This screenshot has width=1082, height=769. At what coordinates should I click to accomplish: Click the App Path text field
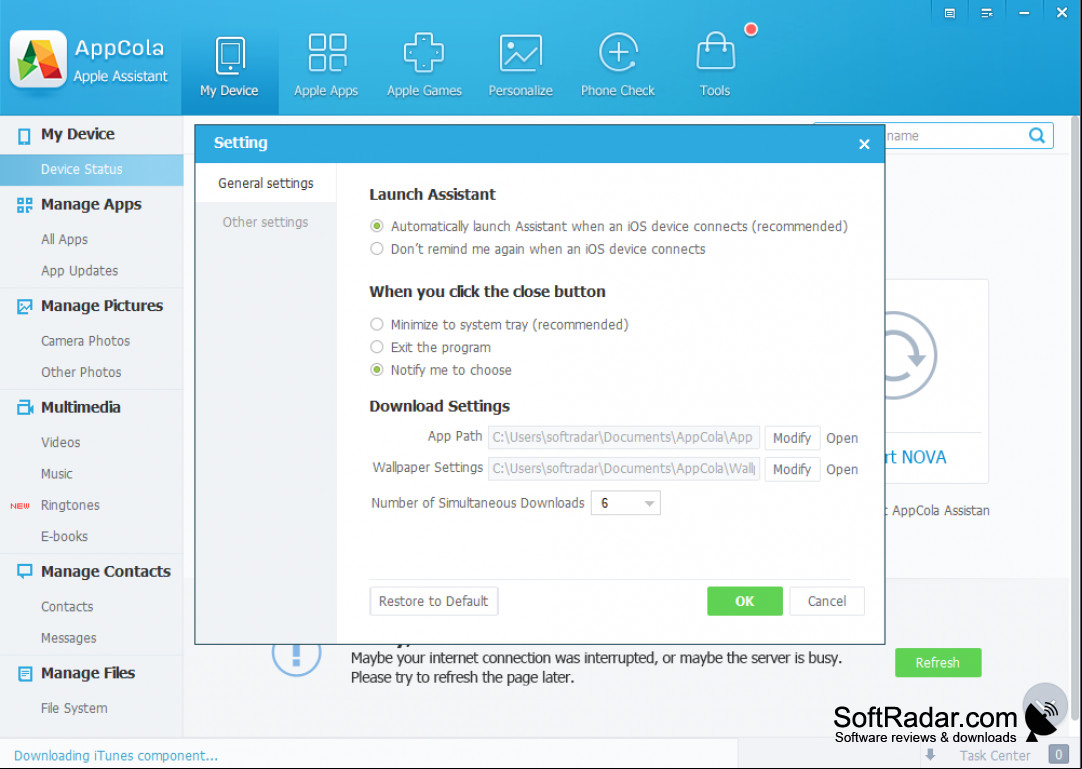[x=624, y=438]
